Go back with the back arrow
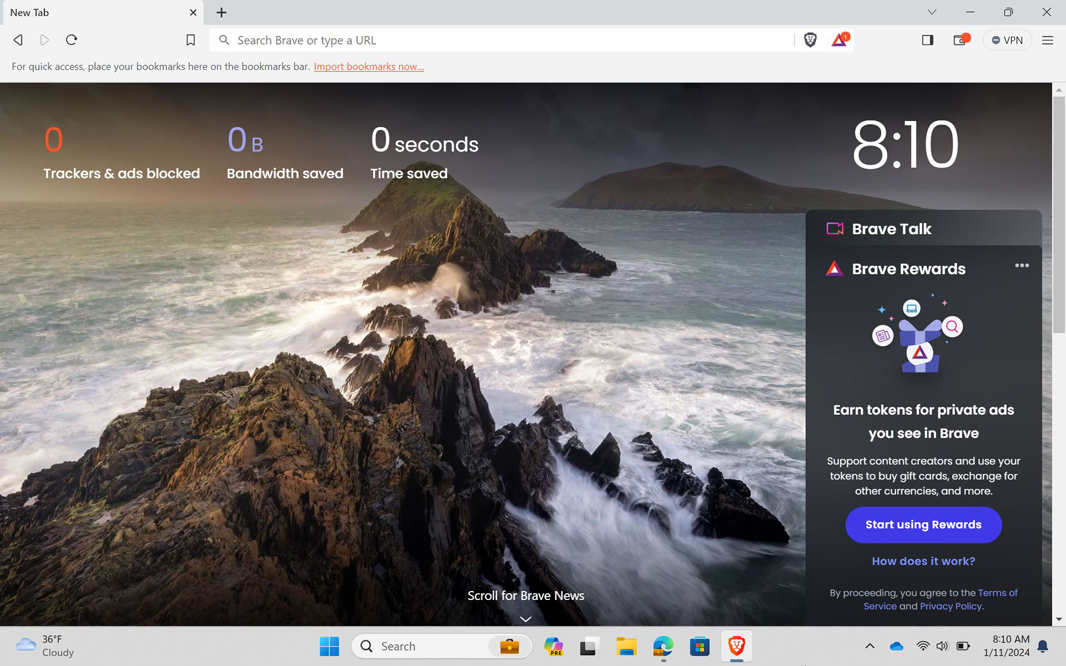 tap(18, 40)
